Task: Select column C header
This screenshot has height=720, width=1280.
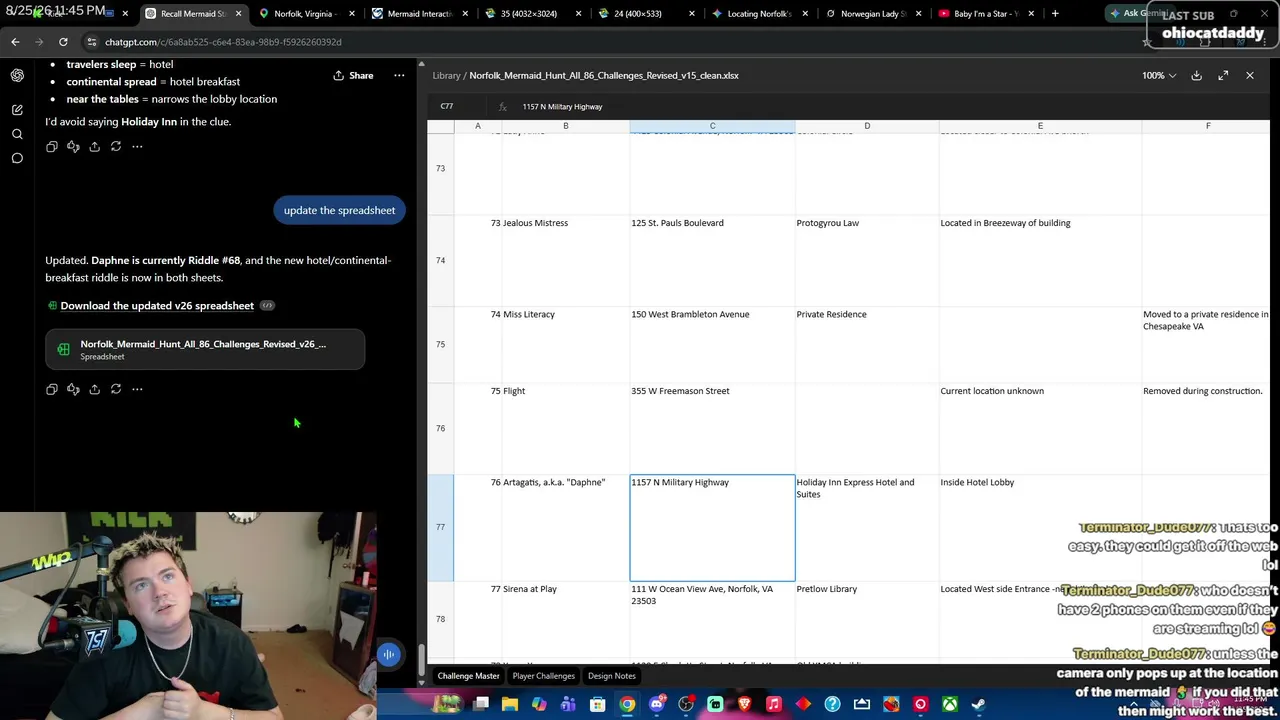Action: (x=712, y=126)
